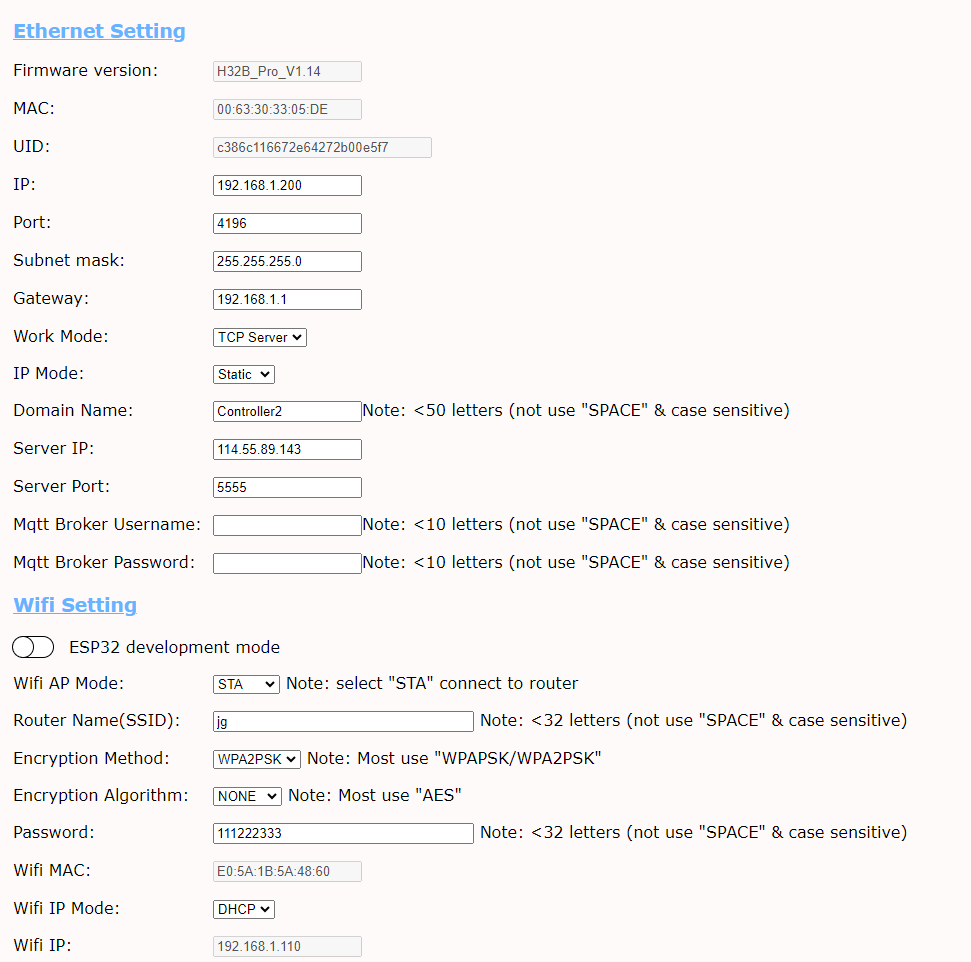Click the Domain Name field
Screen dimensions: 971x962
tap(287, 412)
